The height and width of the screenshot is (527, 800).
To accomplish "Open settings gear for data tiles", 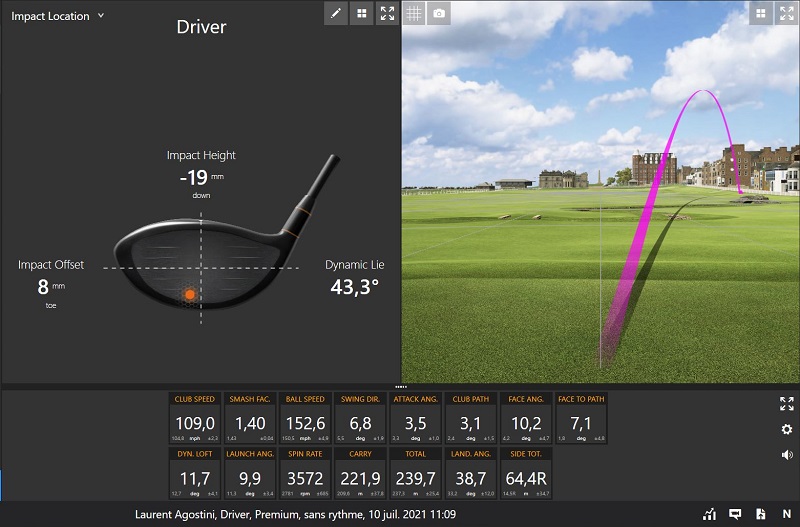I will coord(787,430).
